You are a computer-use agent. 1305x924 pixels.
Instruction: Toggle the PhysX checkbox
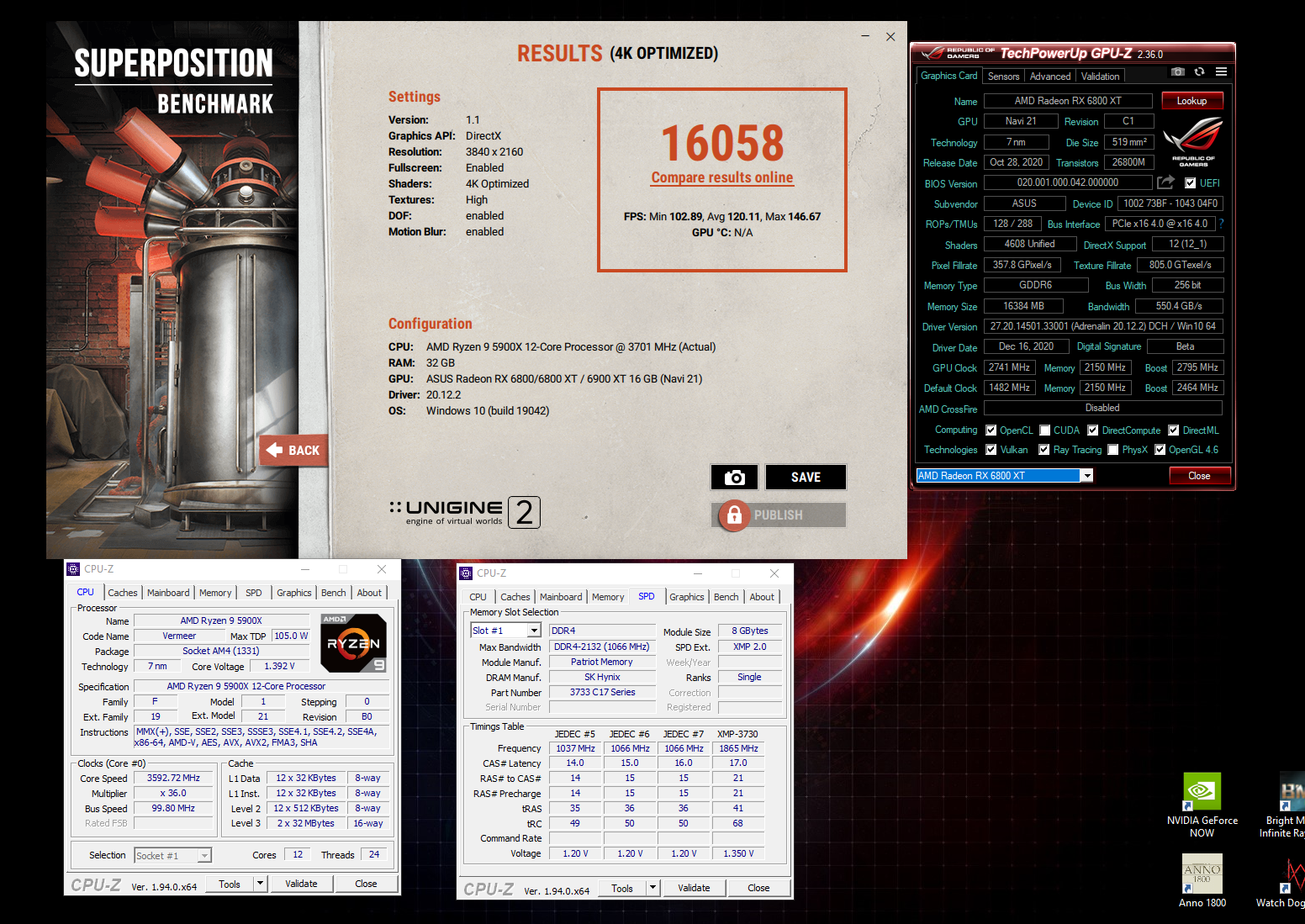coord(1112,450)
